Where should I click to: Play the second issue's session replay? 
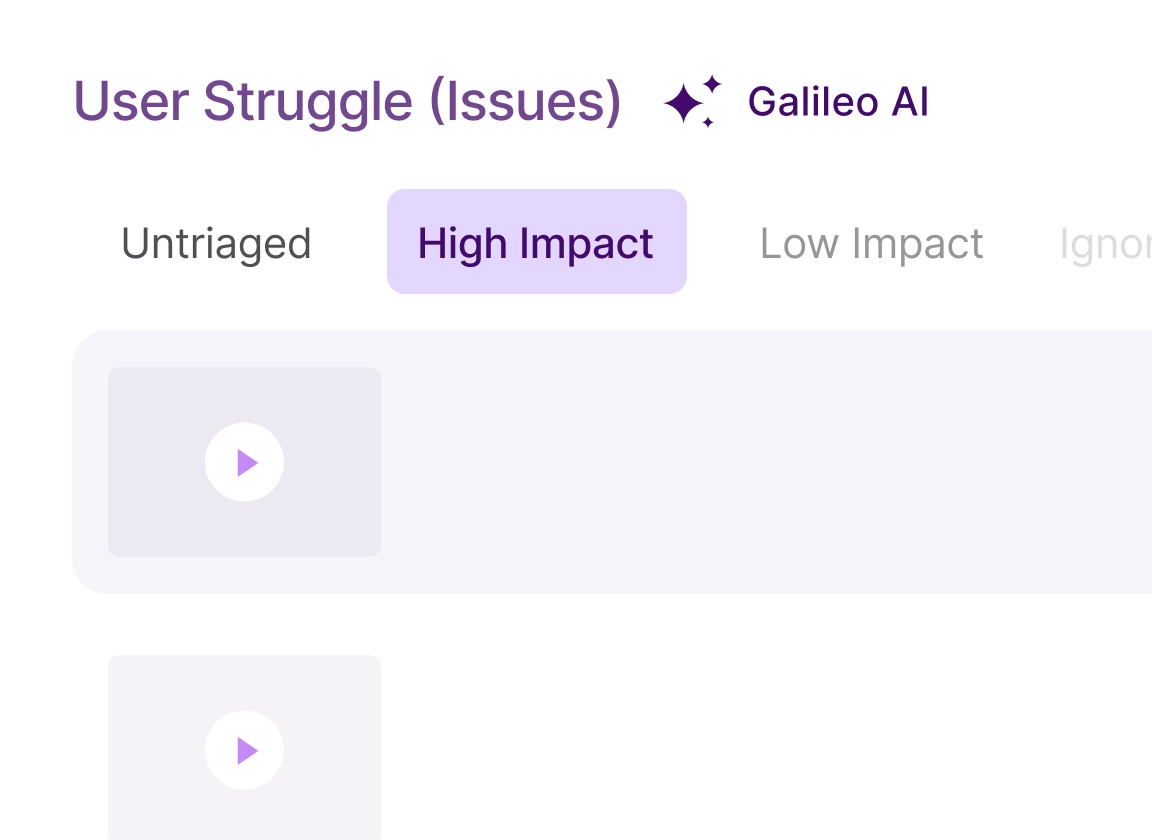(x=245, y=750)
